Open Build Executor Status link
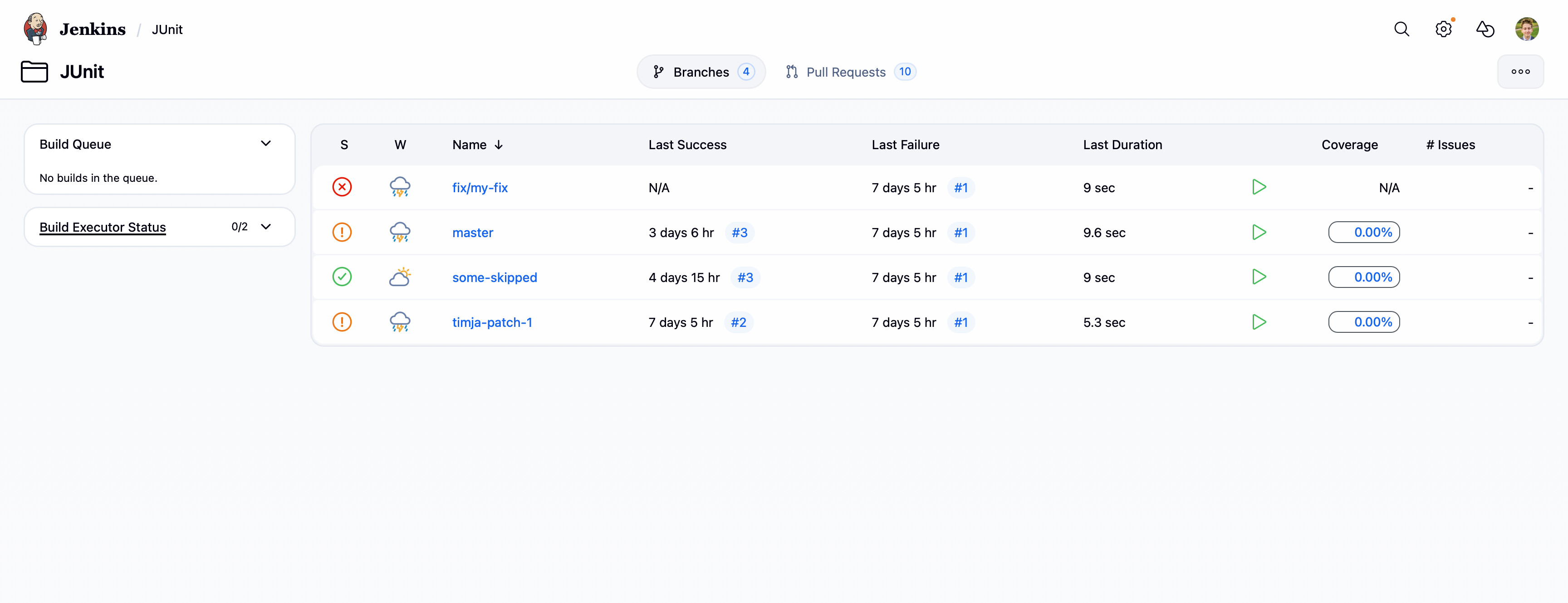 tap(102, 227)
